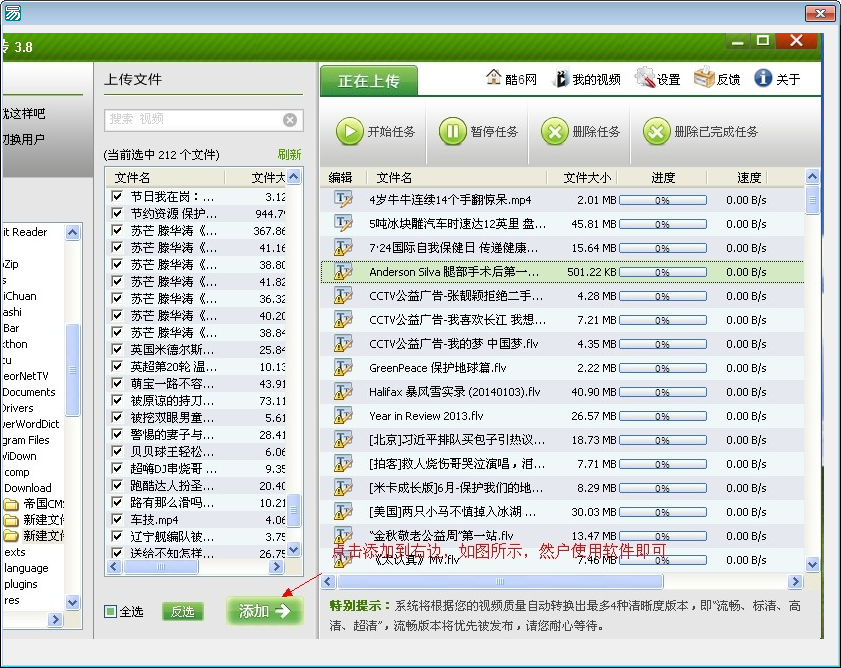
Task: Open 我的视频 my videos icon
Action: [x=561, y=78]
